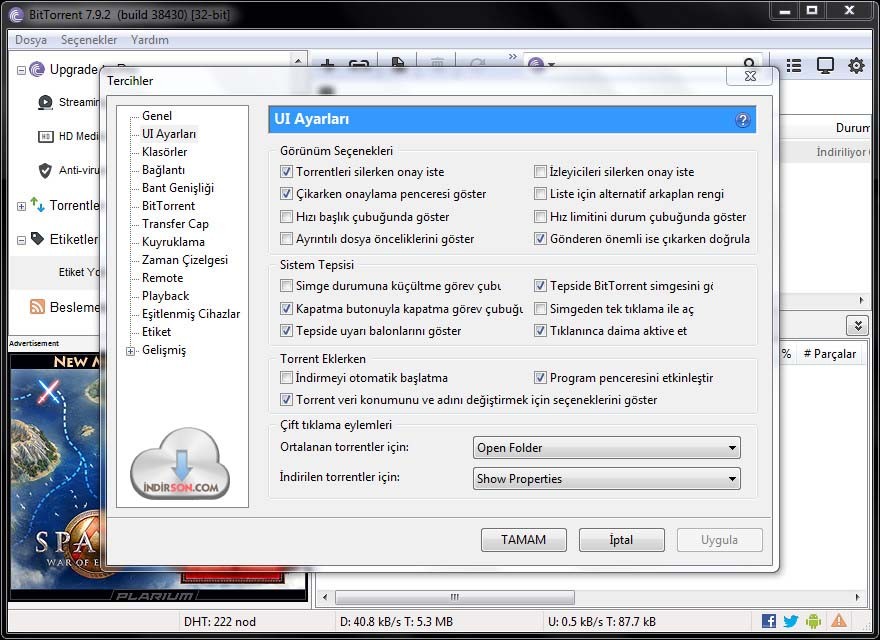
Task: Enable 'Simge durumuna küçültme görev çubuğu' option
Action: click(286, 286)
